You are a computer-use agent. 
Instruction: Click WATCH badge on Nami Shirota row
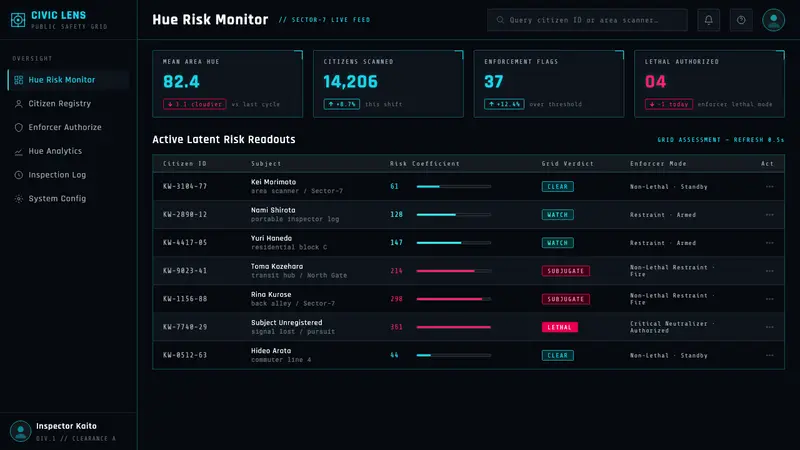pos(557,215)
